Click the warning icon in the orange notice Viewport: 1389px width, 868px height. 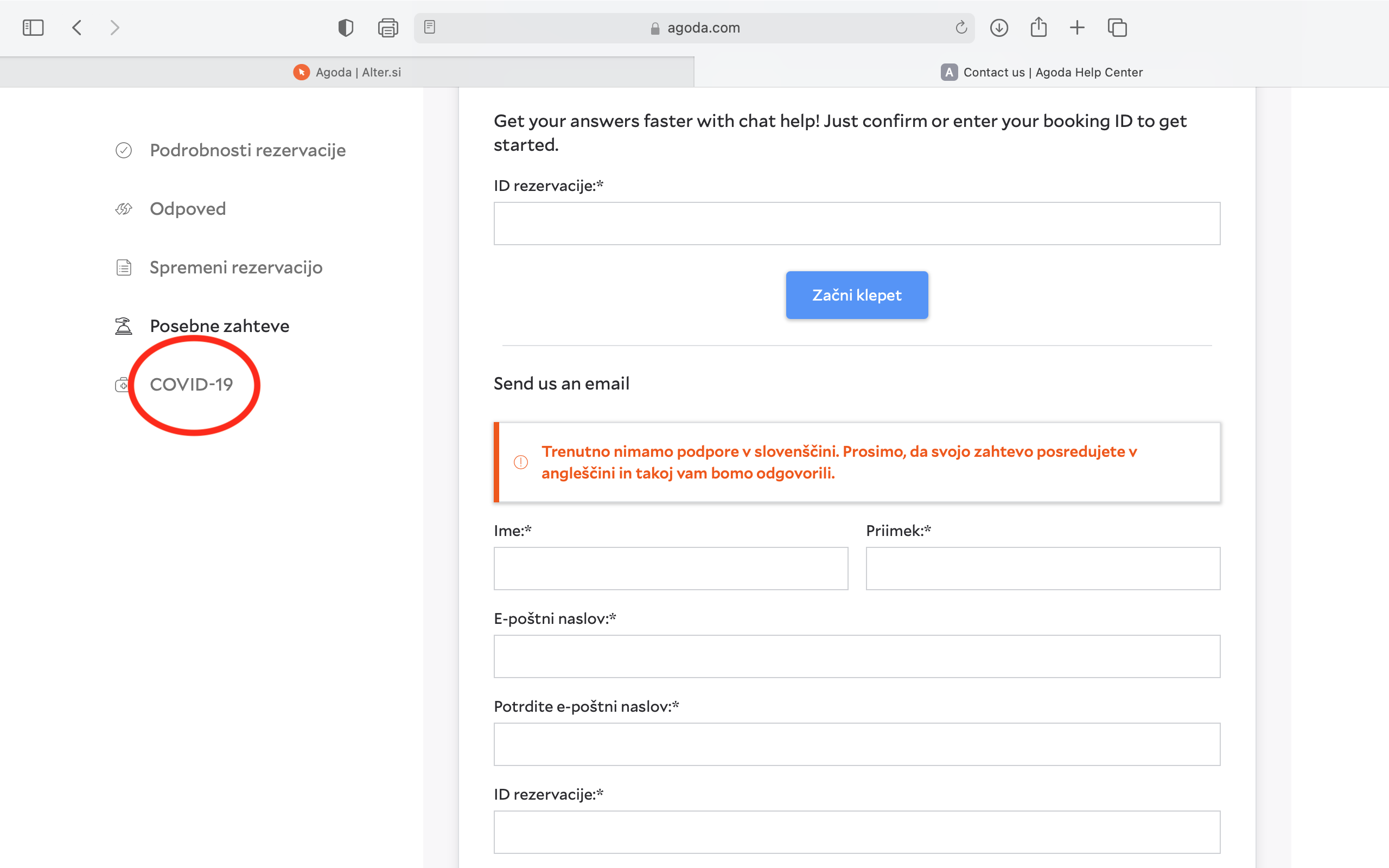pos(520,462)
